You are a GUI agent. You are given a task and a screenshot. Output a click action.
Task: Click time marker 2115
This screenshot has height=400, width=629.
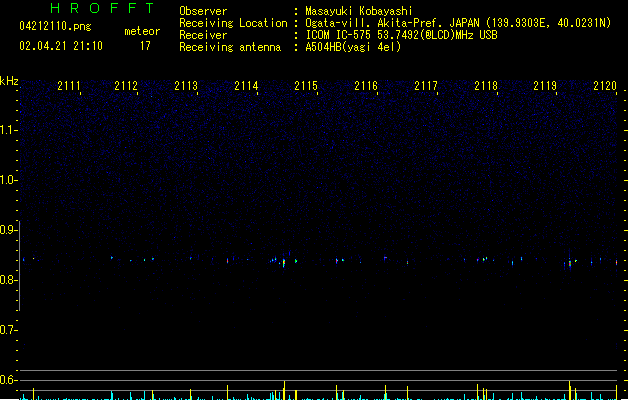(x=306, y=86)
